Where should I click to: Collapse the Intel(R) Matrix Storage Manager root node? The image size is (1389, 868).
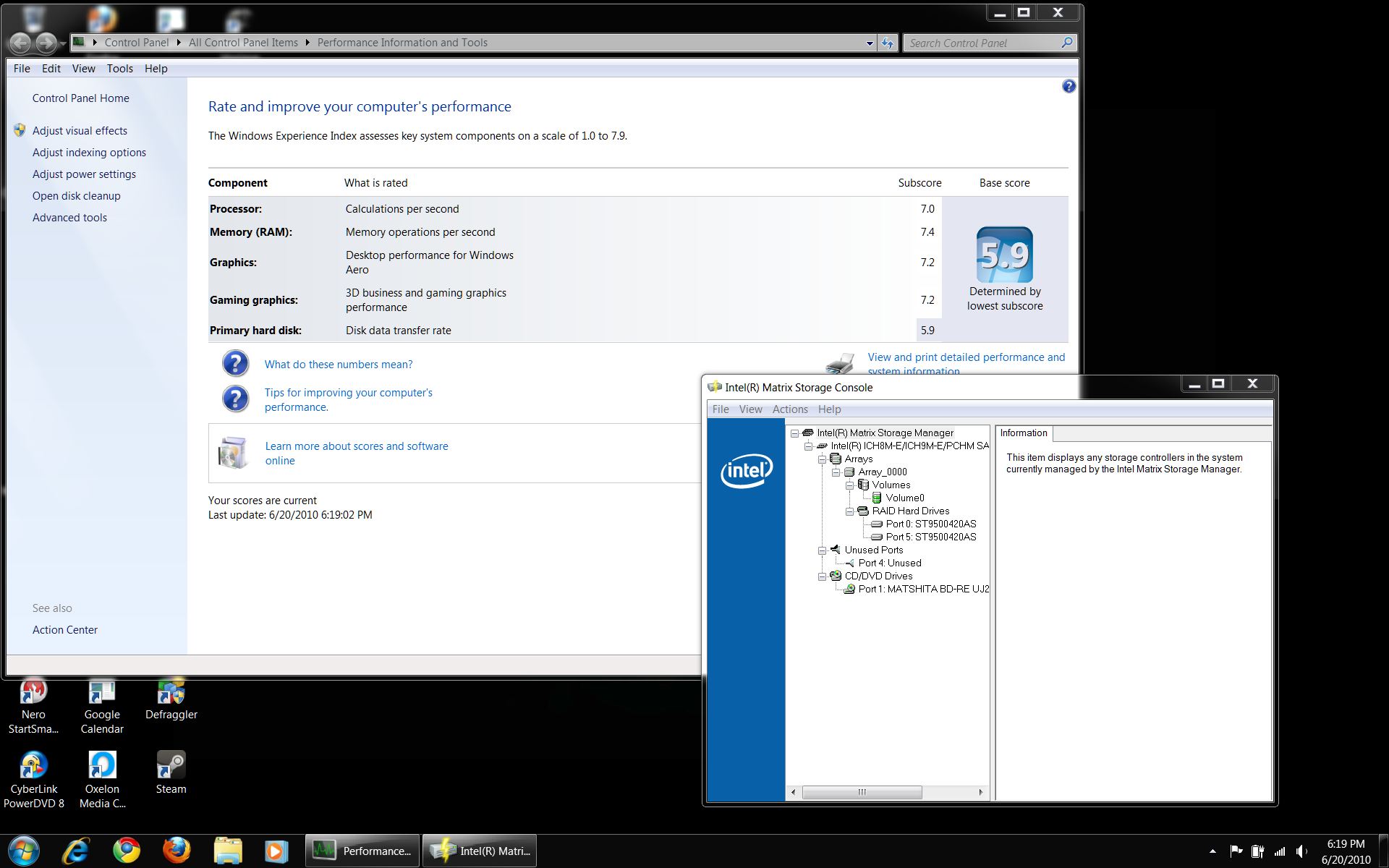pos(794,433)
